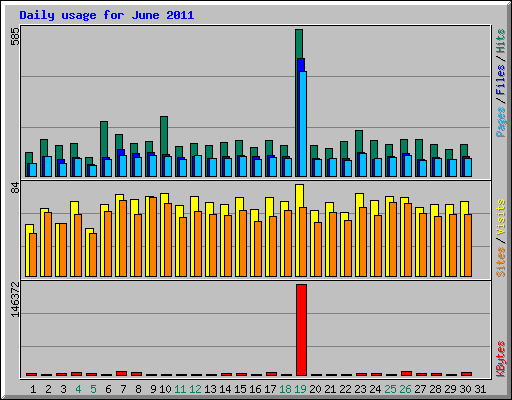Click the tall red KBytes bar for day 19
The image size is (512, 400).
pos(301,330)
